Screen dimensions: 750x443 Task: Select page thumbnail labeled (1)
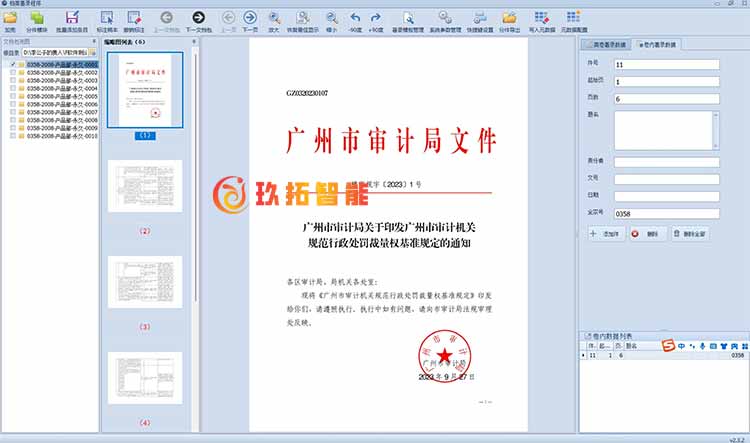pos(145,90)
